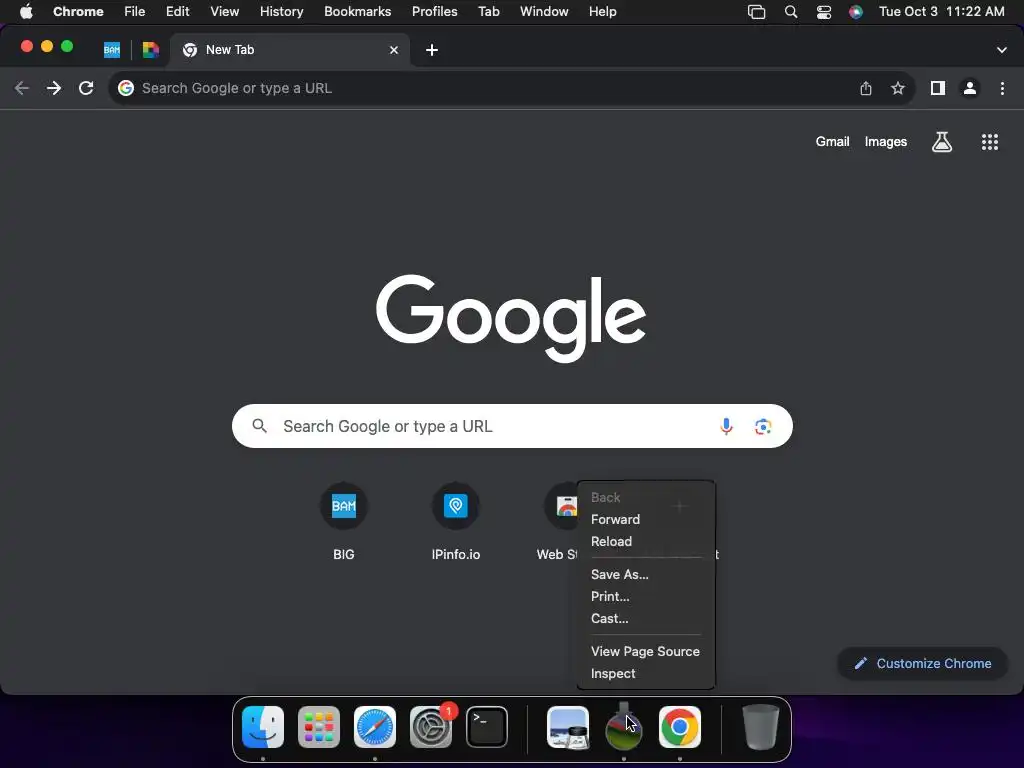Screen dimensions: 1024x768
Task: Go back to previous page
Action: coord(22,88)
